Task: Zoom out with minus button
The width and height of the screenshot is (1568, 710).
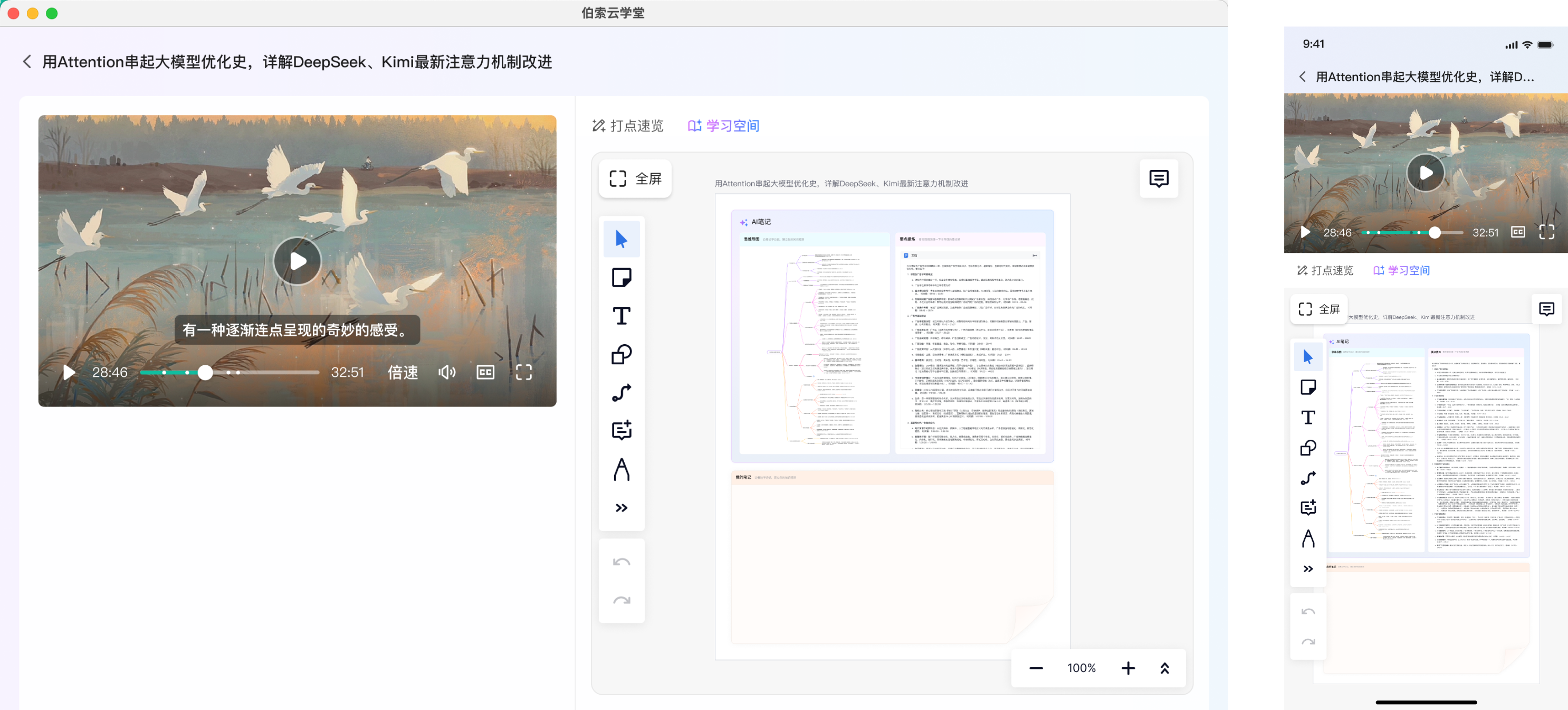Action: [x=1036, y=668]
